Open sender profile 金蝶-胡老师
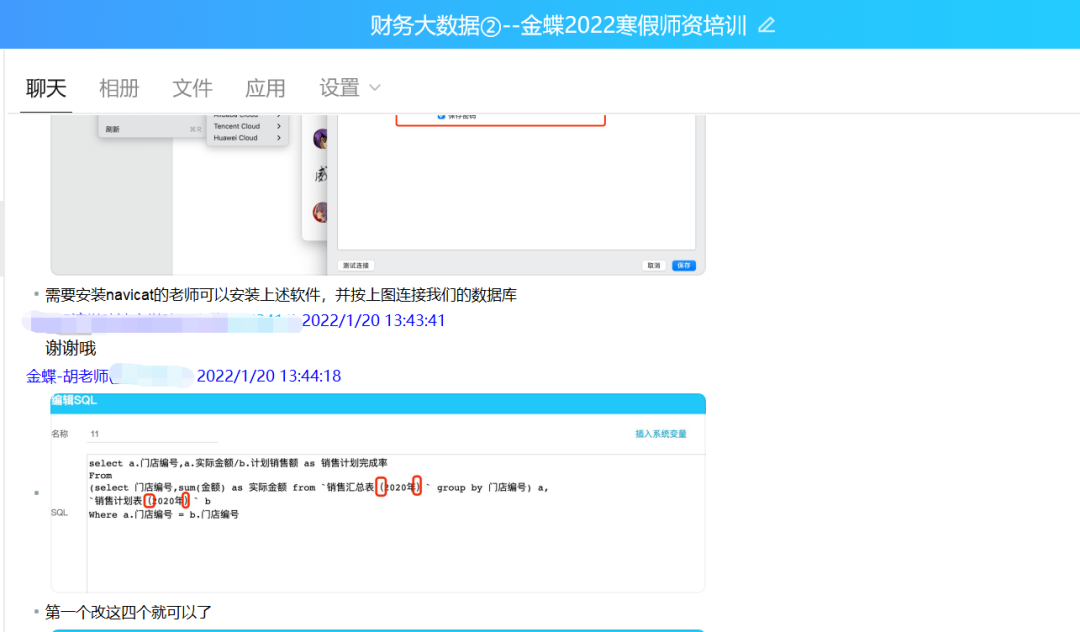1080x632 pixels. click(67, 377)
